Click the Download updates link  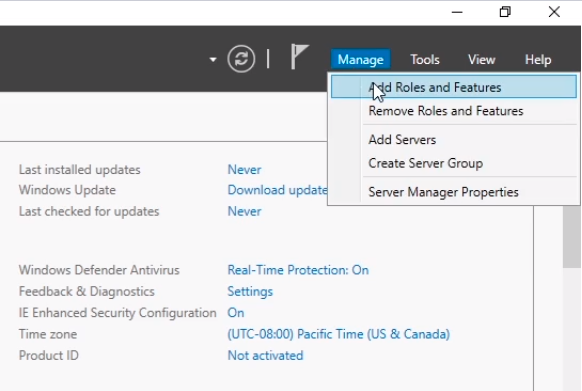pos(277,190)
